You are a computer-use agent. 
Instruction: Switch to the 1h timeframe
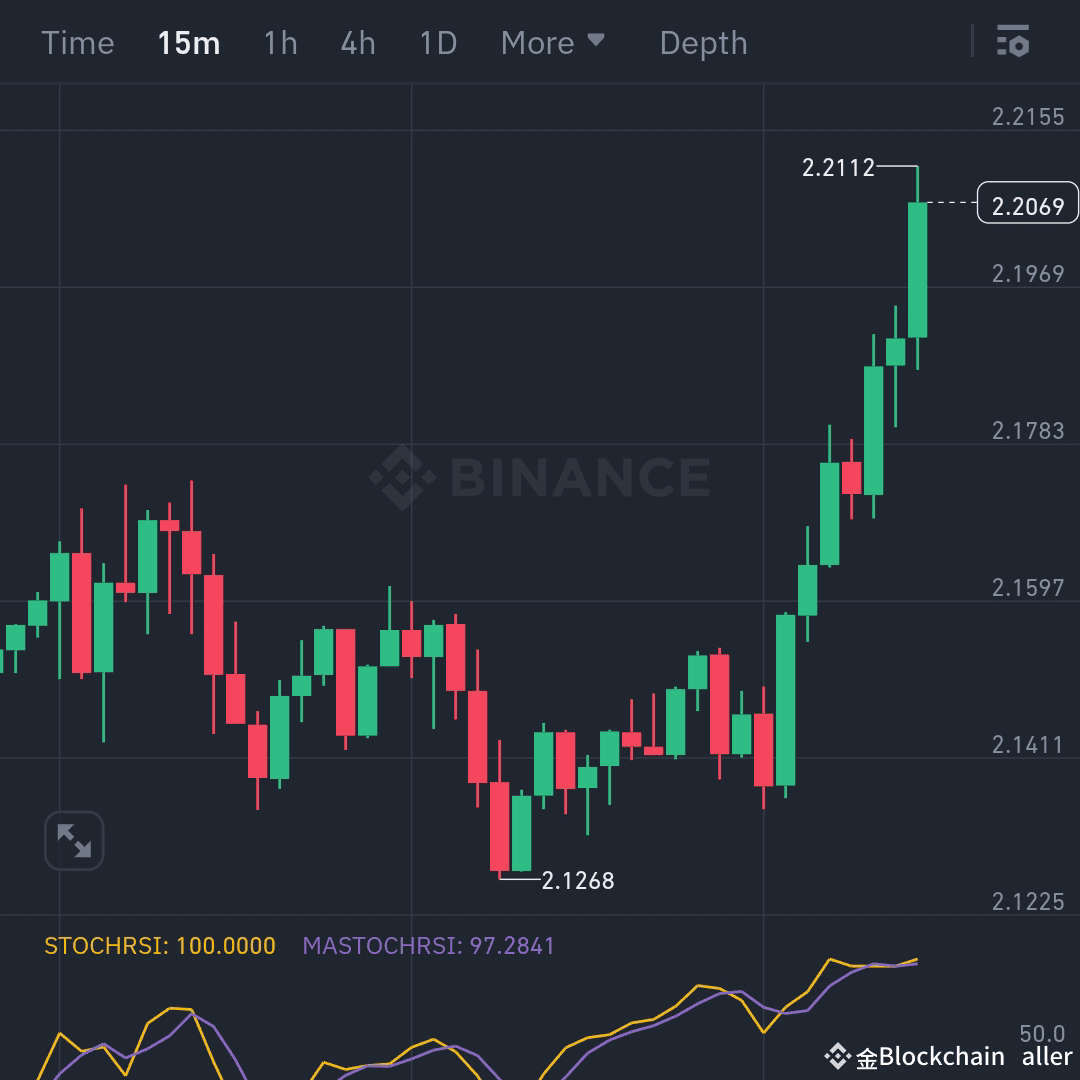(x=280, y=42)
